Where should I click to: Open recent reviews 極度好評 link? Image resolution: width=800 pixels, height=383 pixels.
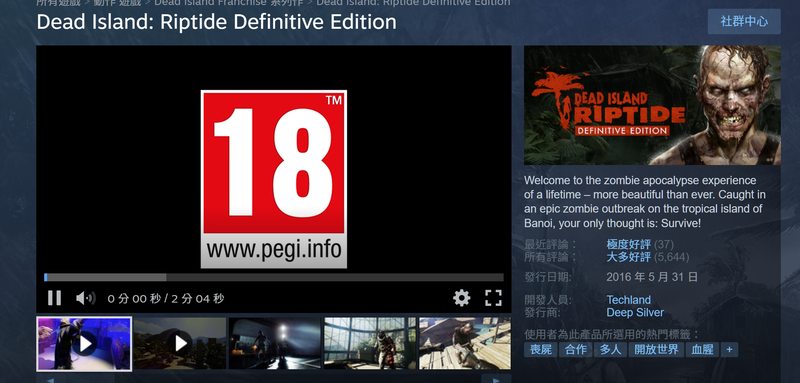pyautogui.click(x=629, y=244)
